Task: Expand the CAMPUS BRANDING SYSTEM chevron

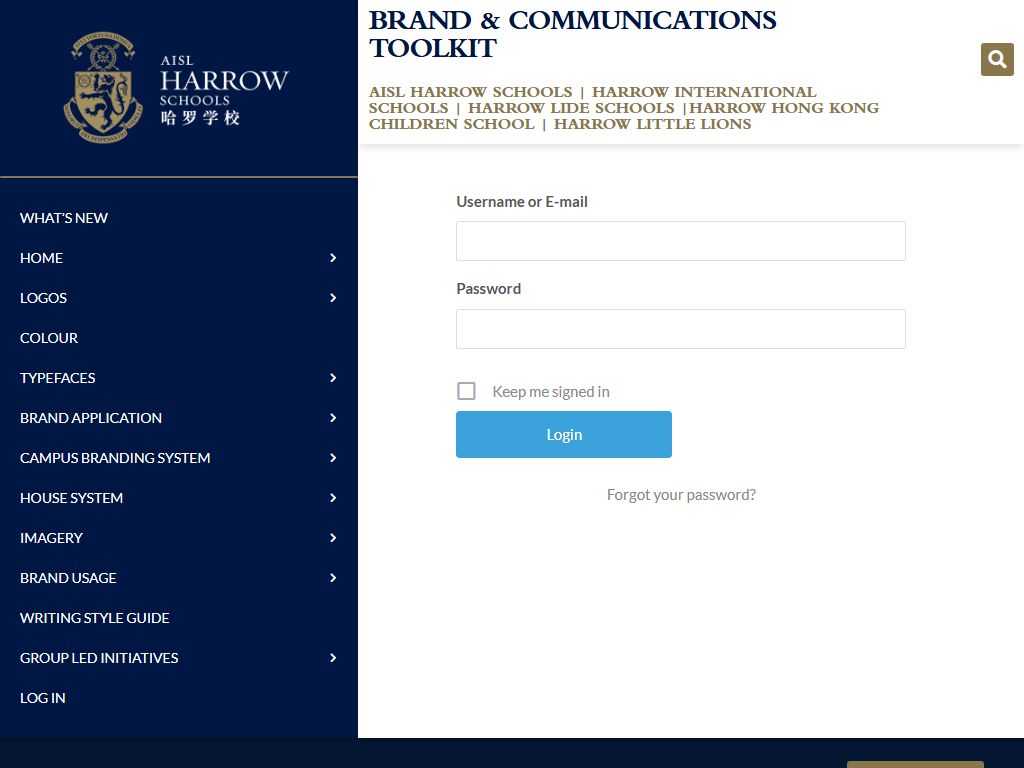Action: [x=333, y=458]
